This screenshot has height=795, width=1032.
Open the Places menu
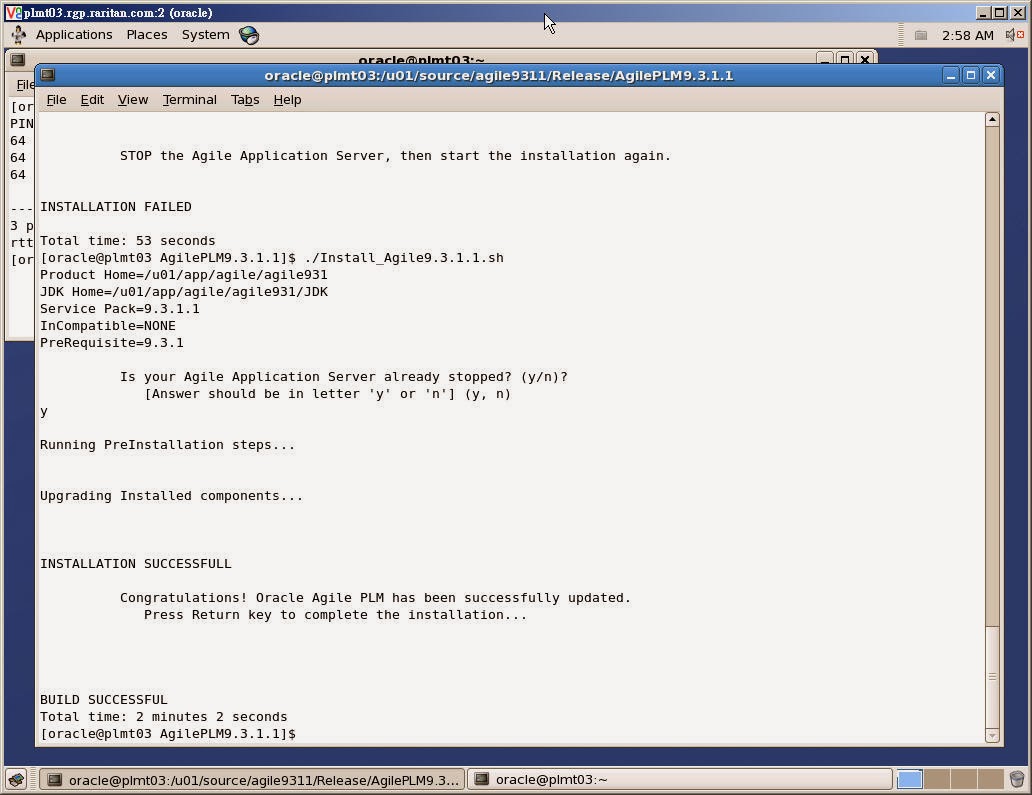147,35
